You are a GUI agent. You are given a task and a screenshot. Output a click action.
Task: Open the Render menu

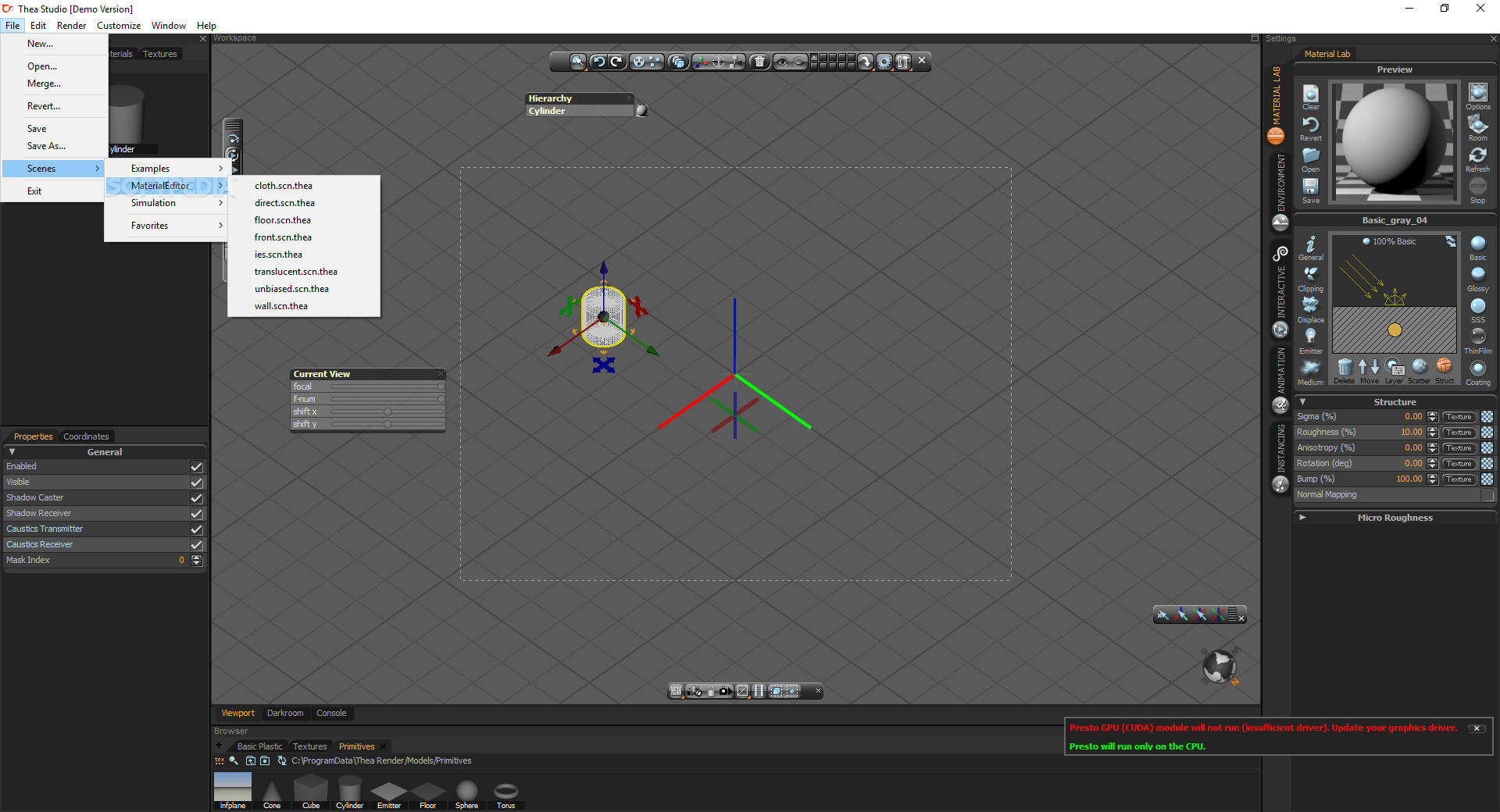click(x=71, y=26)
